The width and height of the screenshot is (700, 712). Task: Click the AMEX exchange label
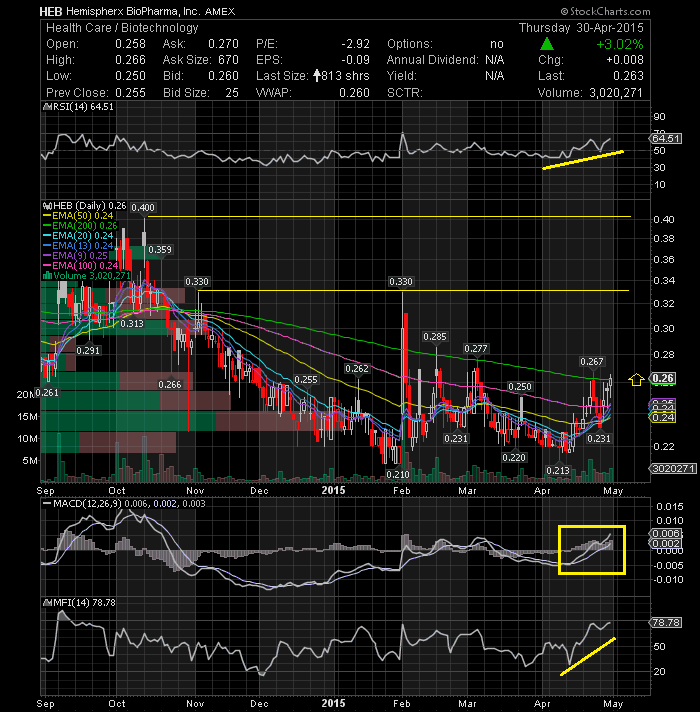pos(220,12)
